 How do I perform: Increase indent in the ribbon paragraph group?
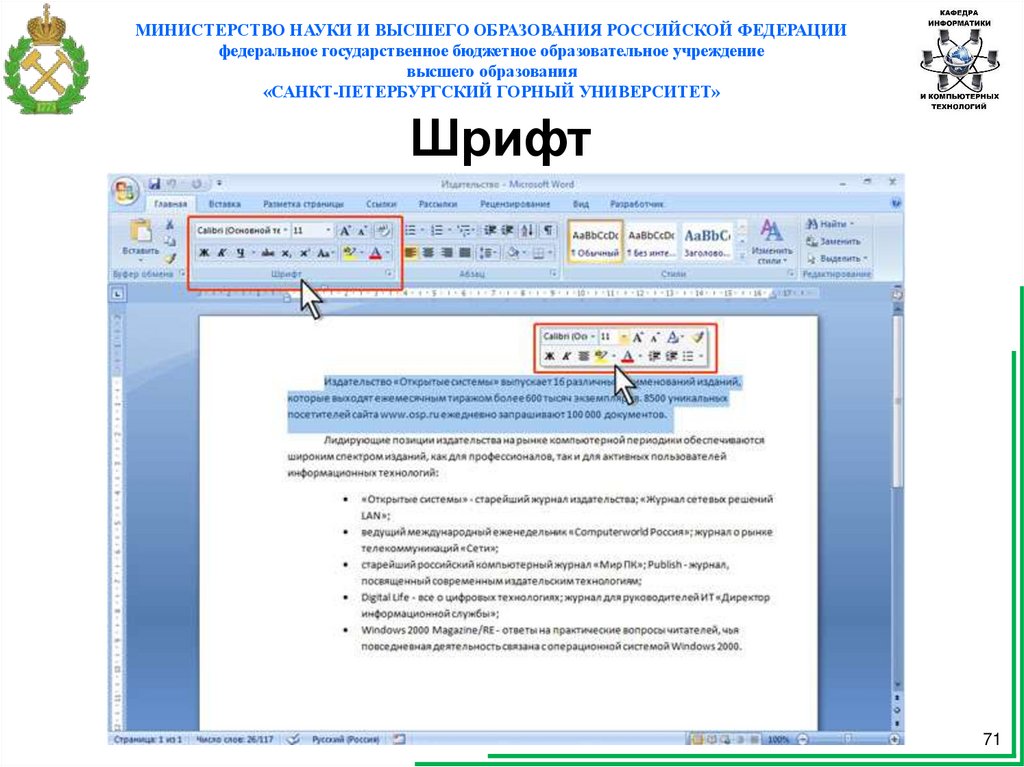(507, 230)
